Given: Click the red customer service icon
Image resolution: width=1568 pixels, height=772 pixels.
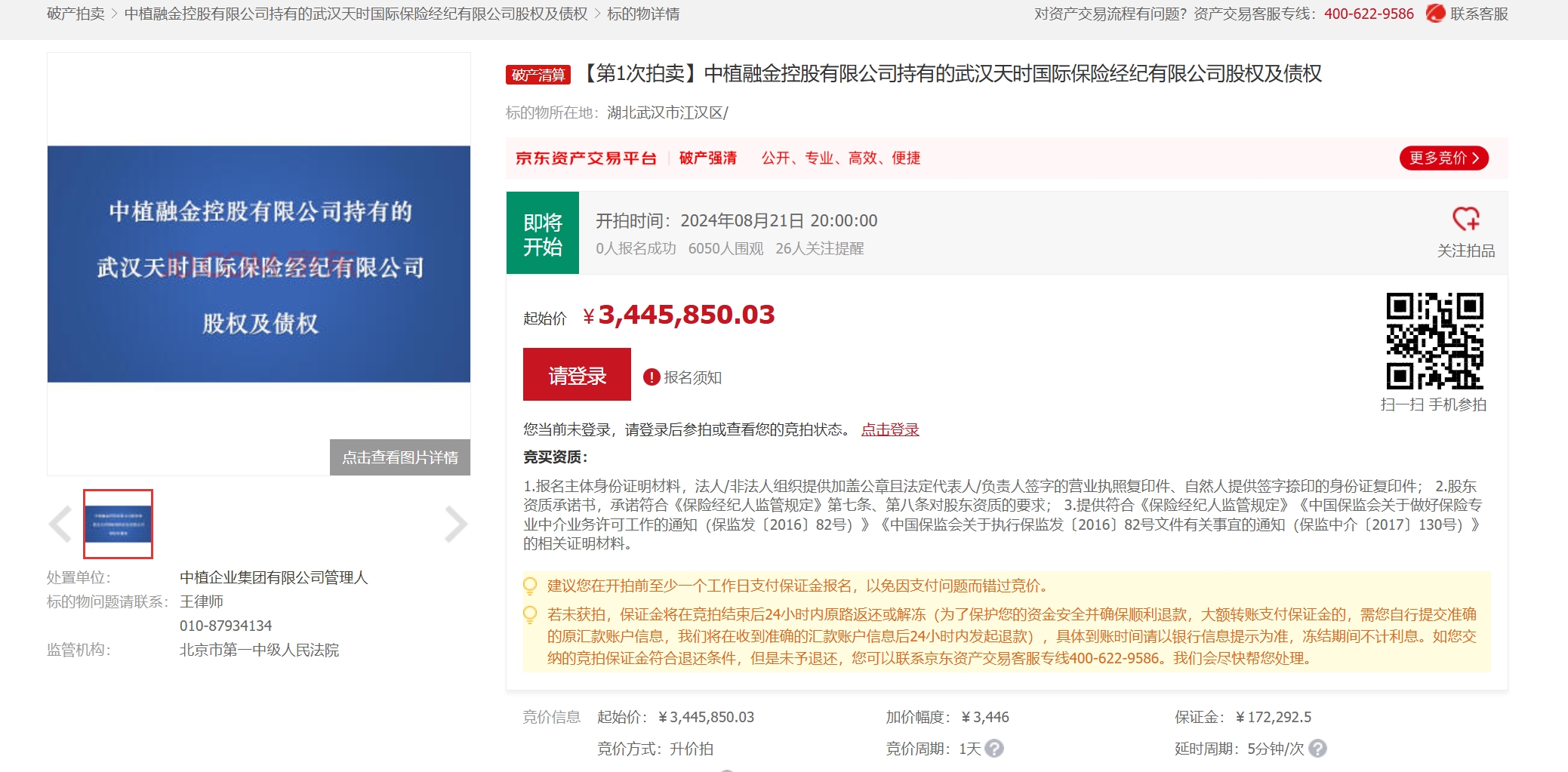Looking at the screenshot, I should [x=1435, y=14].
